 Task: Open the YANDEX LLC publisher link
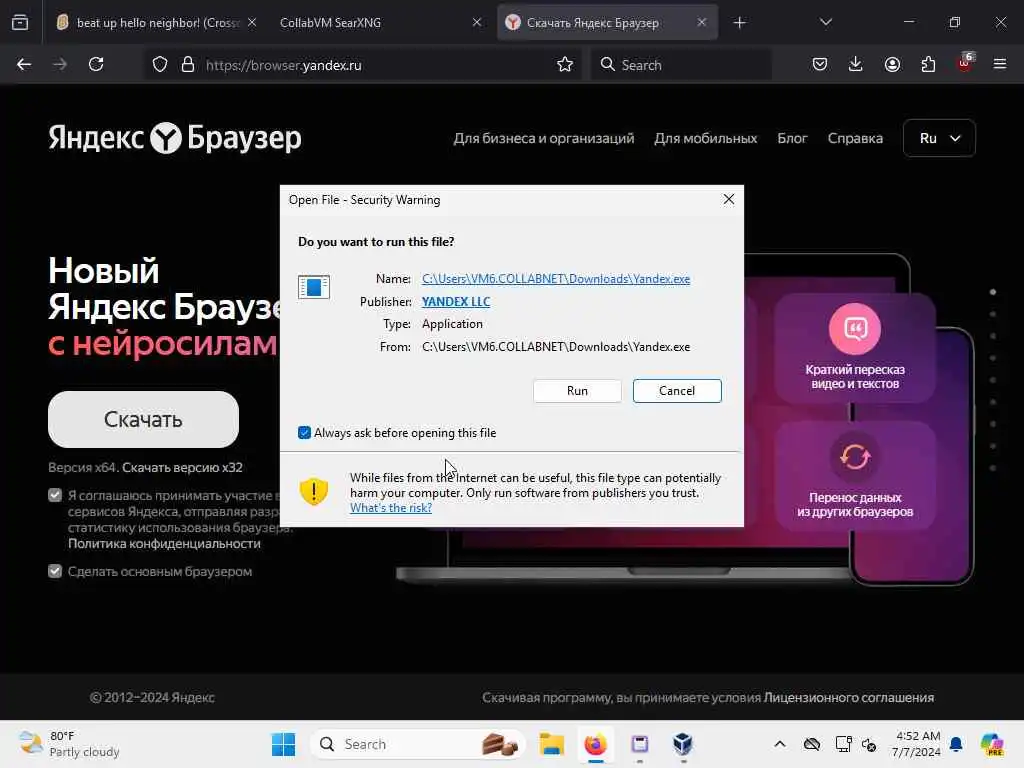[x=456, y=302]
